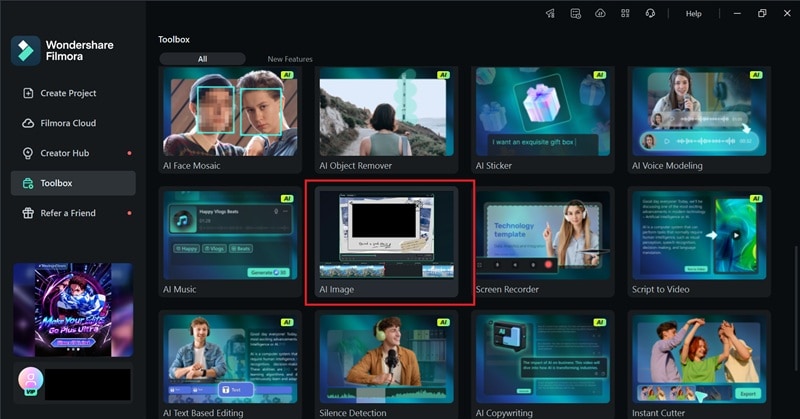Open Create Project from the sidebar
800x419 pixels.
(x=73, y=93)
